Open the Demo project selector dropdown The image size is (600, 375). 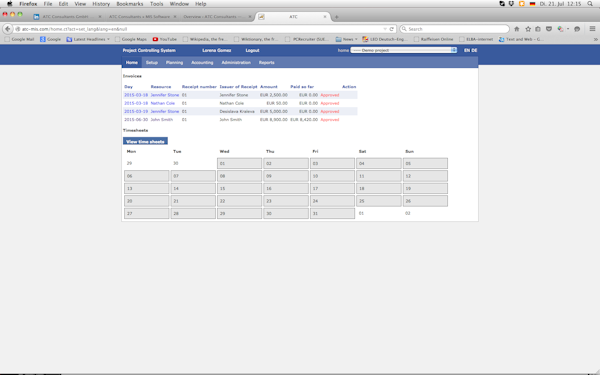click(404, 50)
